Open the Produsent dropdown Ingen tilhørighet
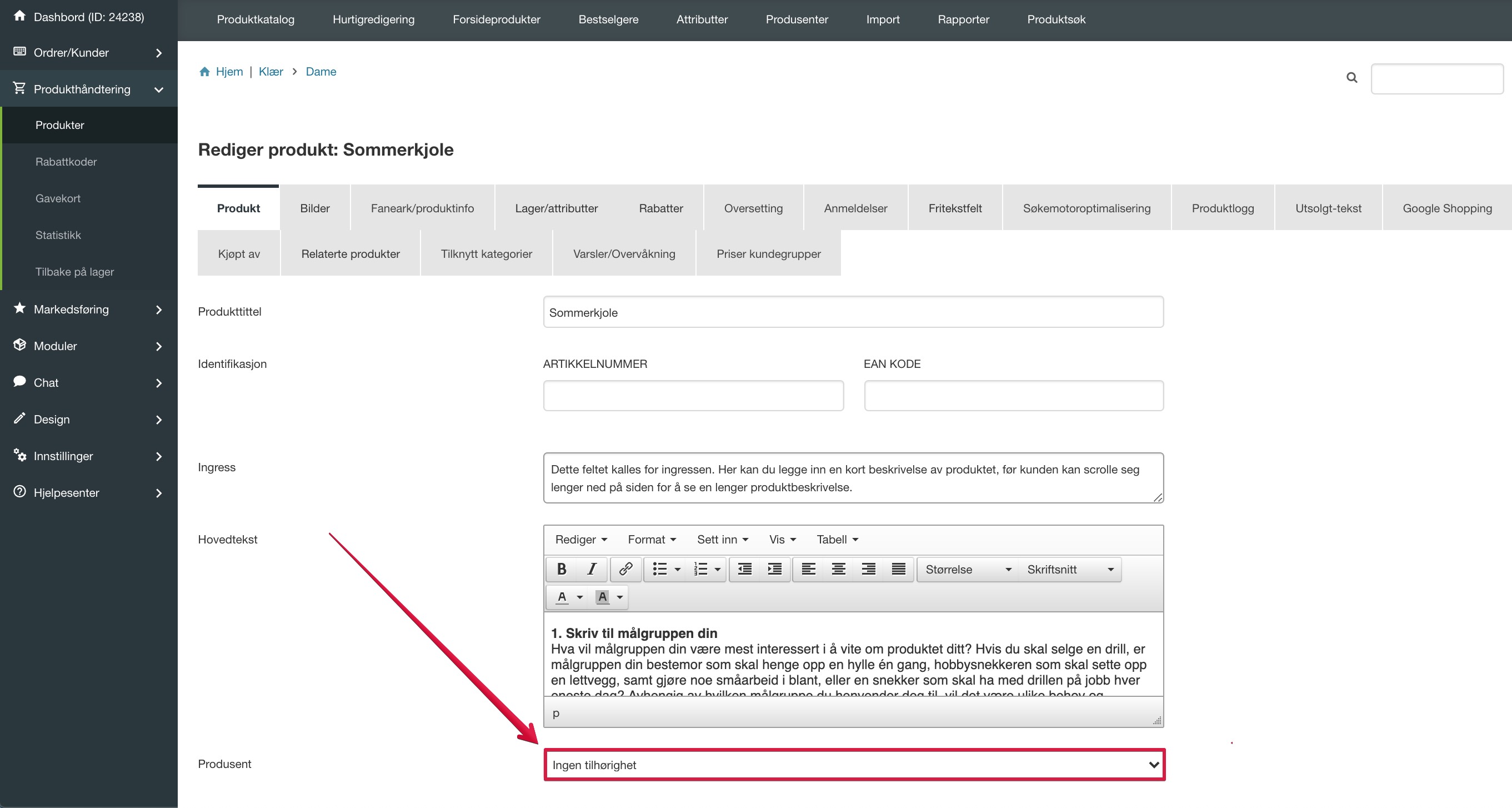 854,765
